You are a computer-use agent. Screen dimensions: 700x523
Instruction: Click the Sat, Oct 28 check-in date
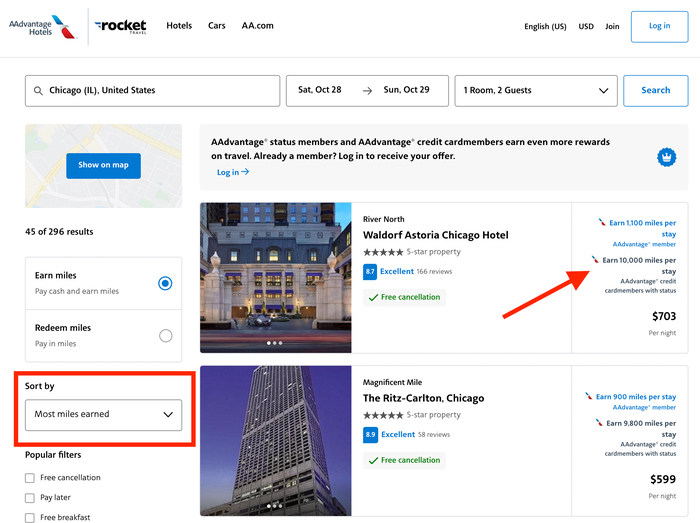(320, 90)
